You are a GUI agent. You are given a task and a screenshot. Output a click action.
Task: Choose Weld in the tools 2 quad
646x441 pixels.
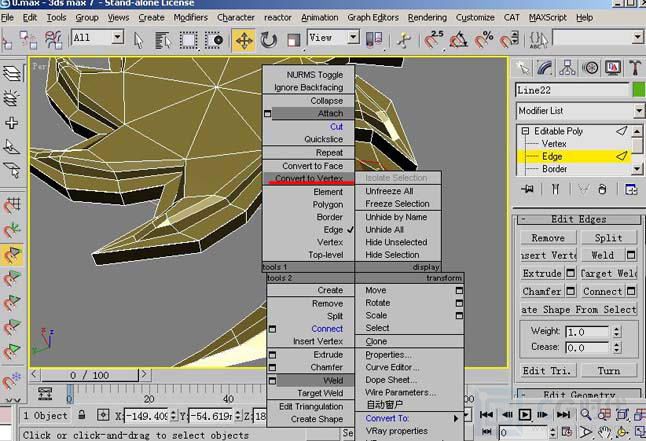[x=316, y=380]
